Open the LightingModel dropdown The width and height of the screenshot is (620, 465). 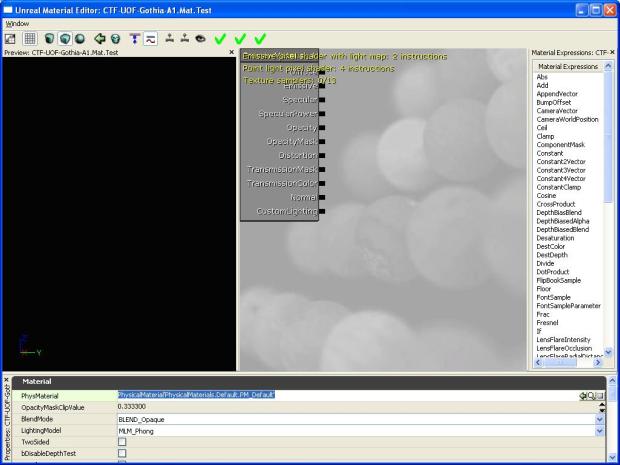[600, 430]
